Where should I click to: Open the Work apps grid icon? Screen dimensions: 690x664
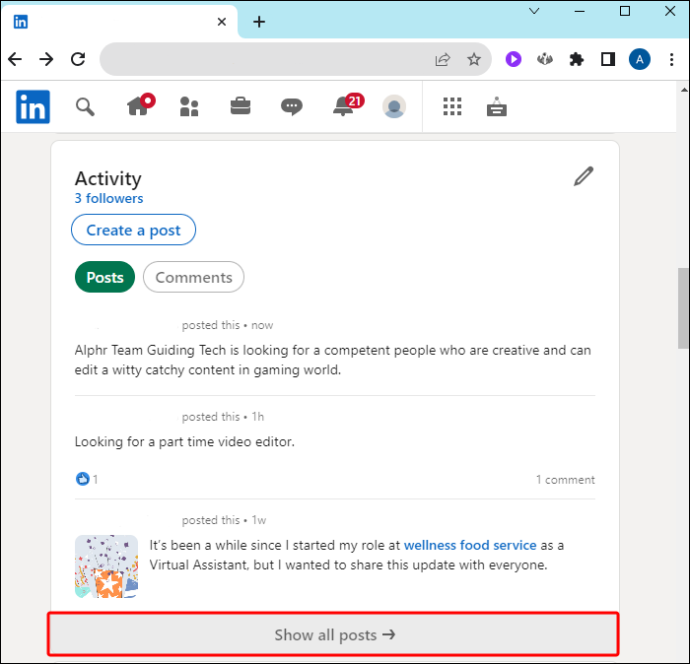[452, 106]
